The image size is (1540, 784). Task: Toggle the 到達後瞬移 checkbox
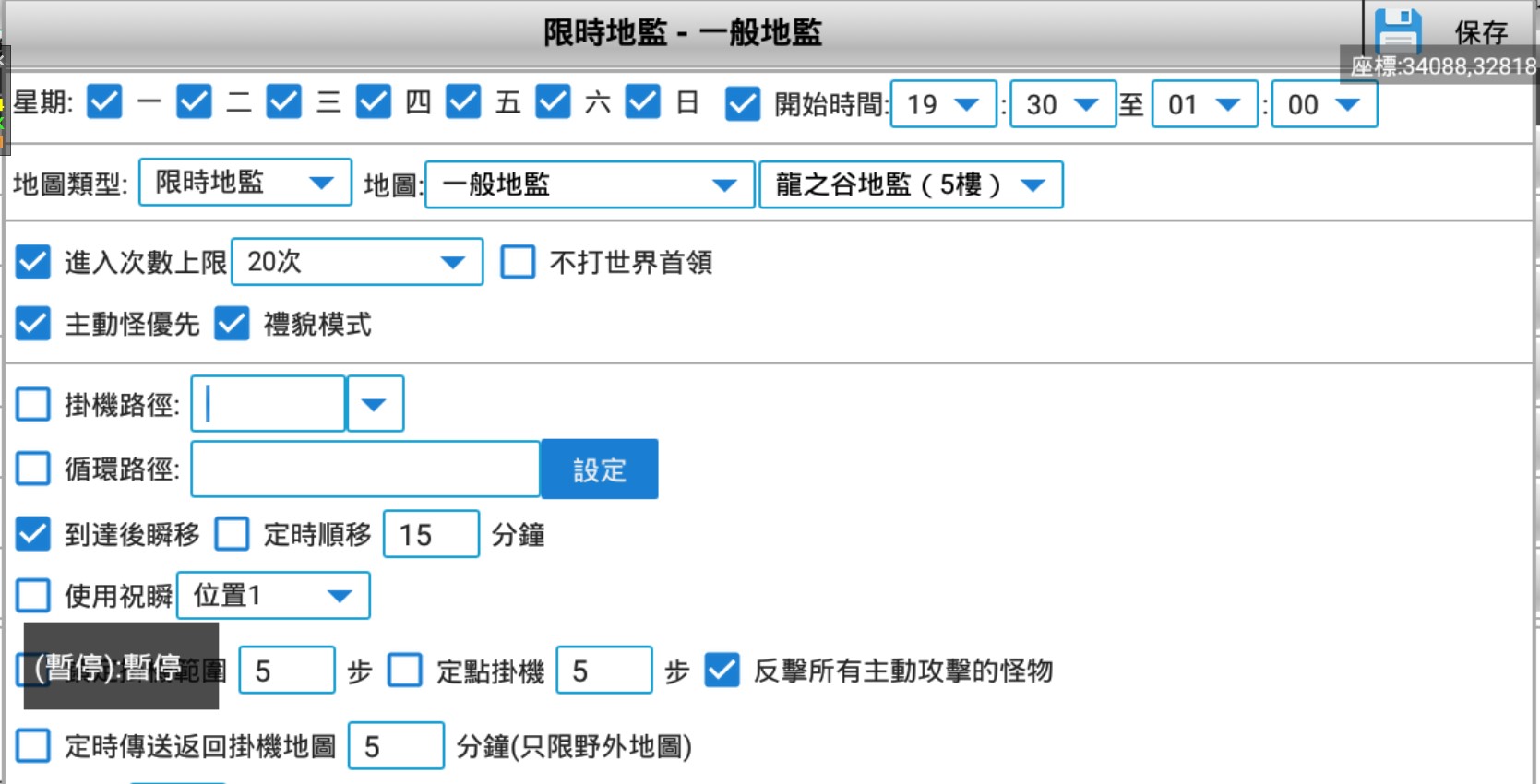33,534
